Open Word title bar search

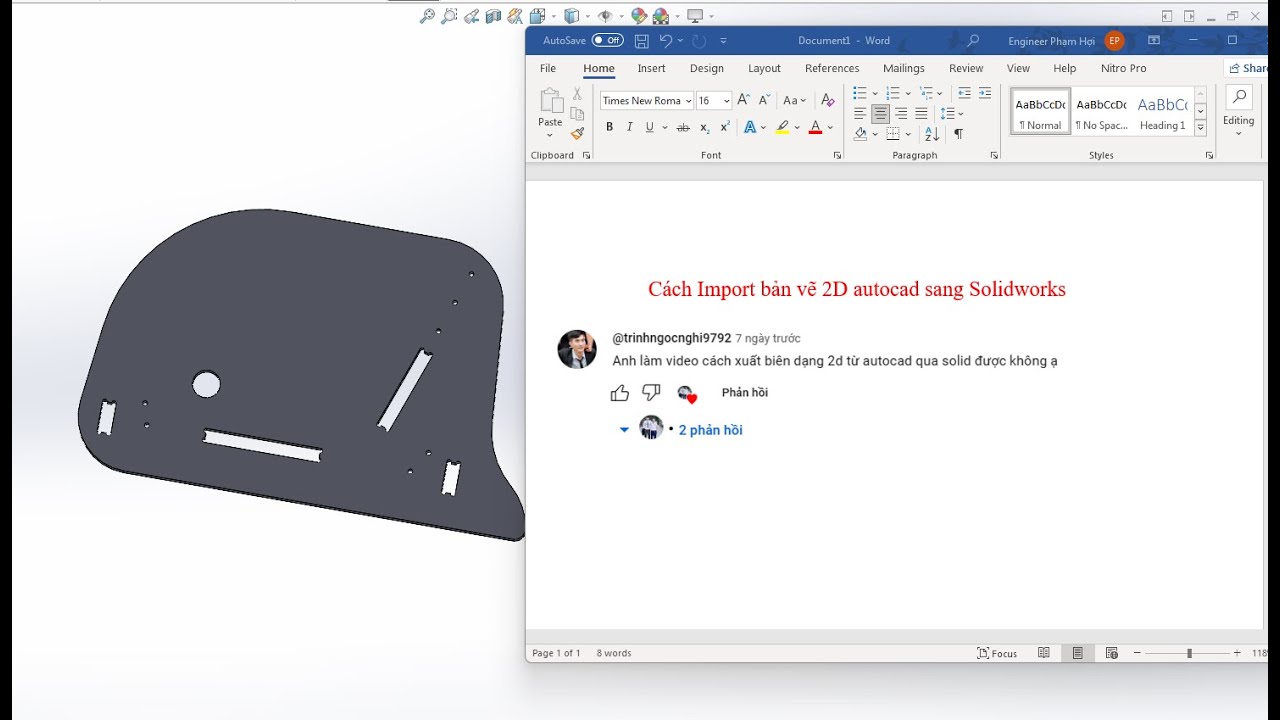[x=973, y=41]
